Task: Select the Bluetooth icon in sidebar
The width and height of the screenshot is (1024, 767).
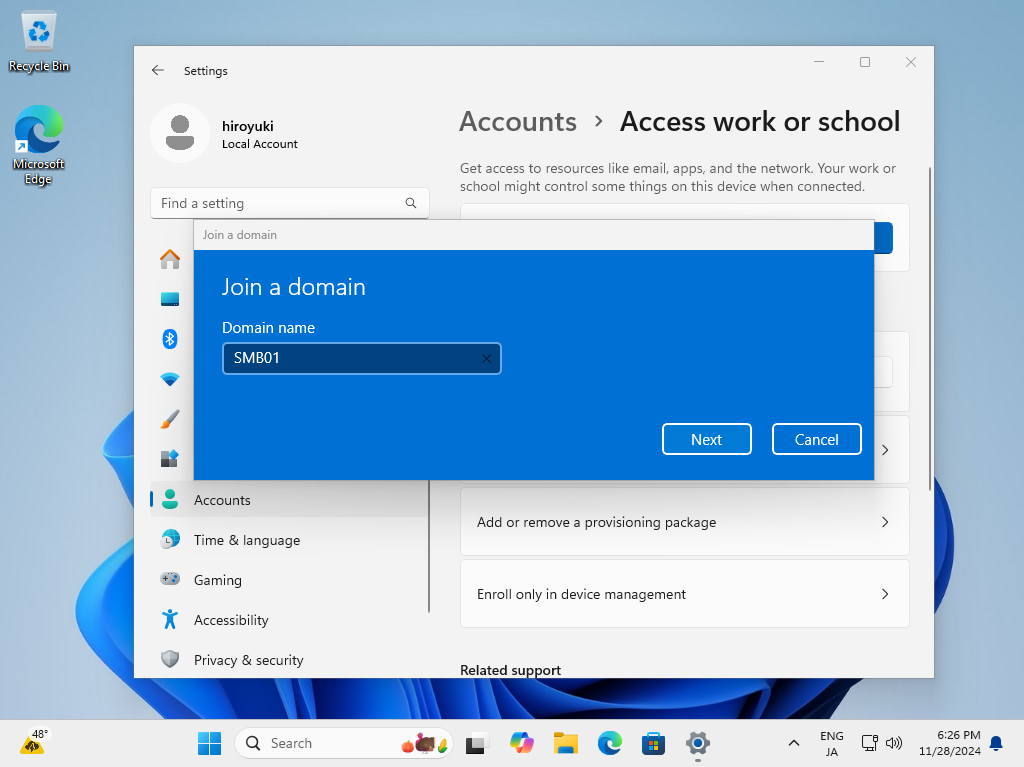Action: click(x=170, y=339)
